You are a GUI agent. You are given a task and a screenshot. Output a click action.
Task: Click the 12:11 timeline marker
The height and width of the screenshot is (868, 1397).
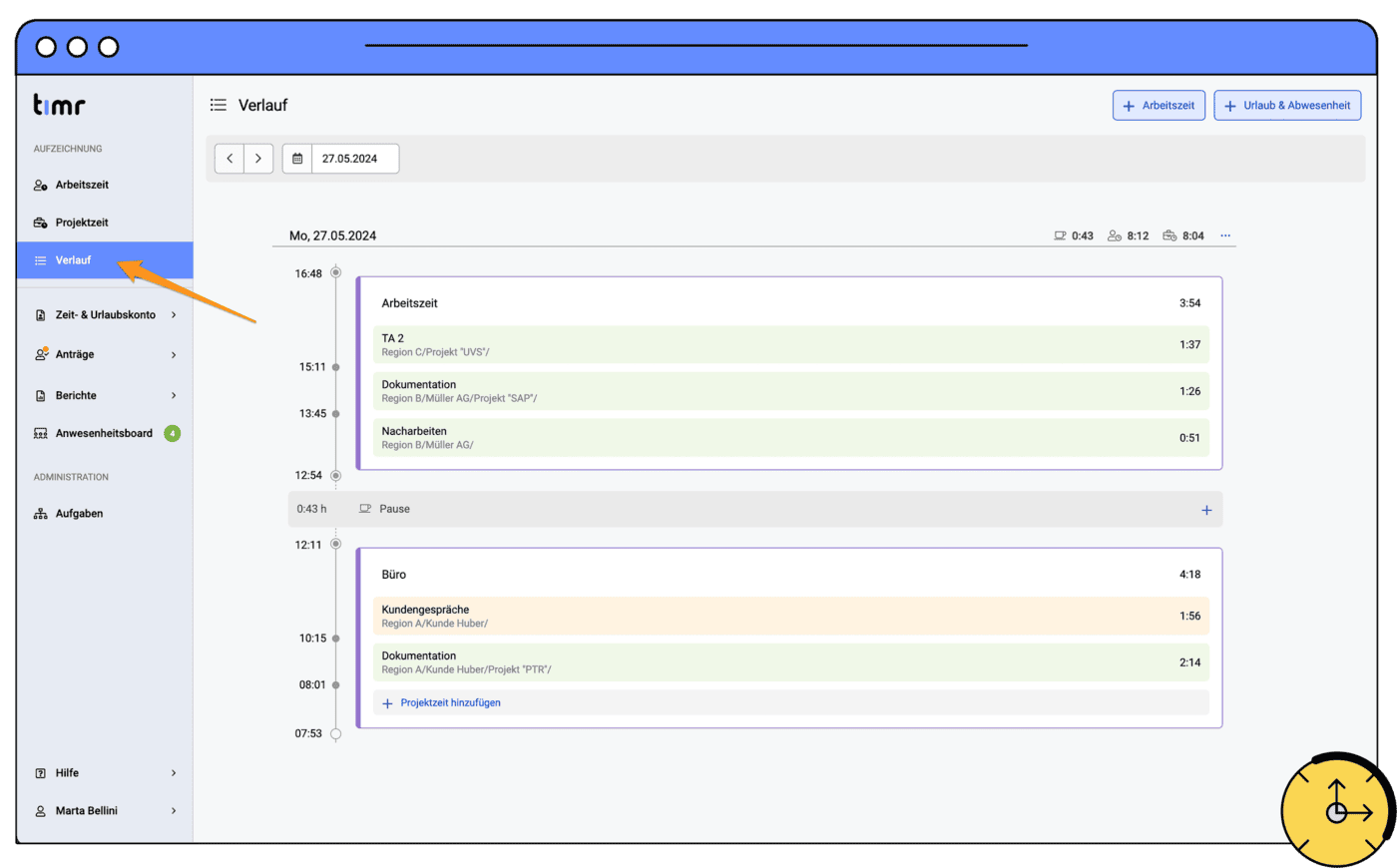(336, 544)
